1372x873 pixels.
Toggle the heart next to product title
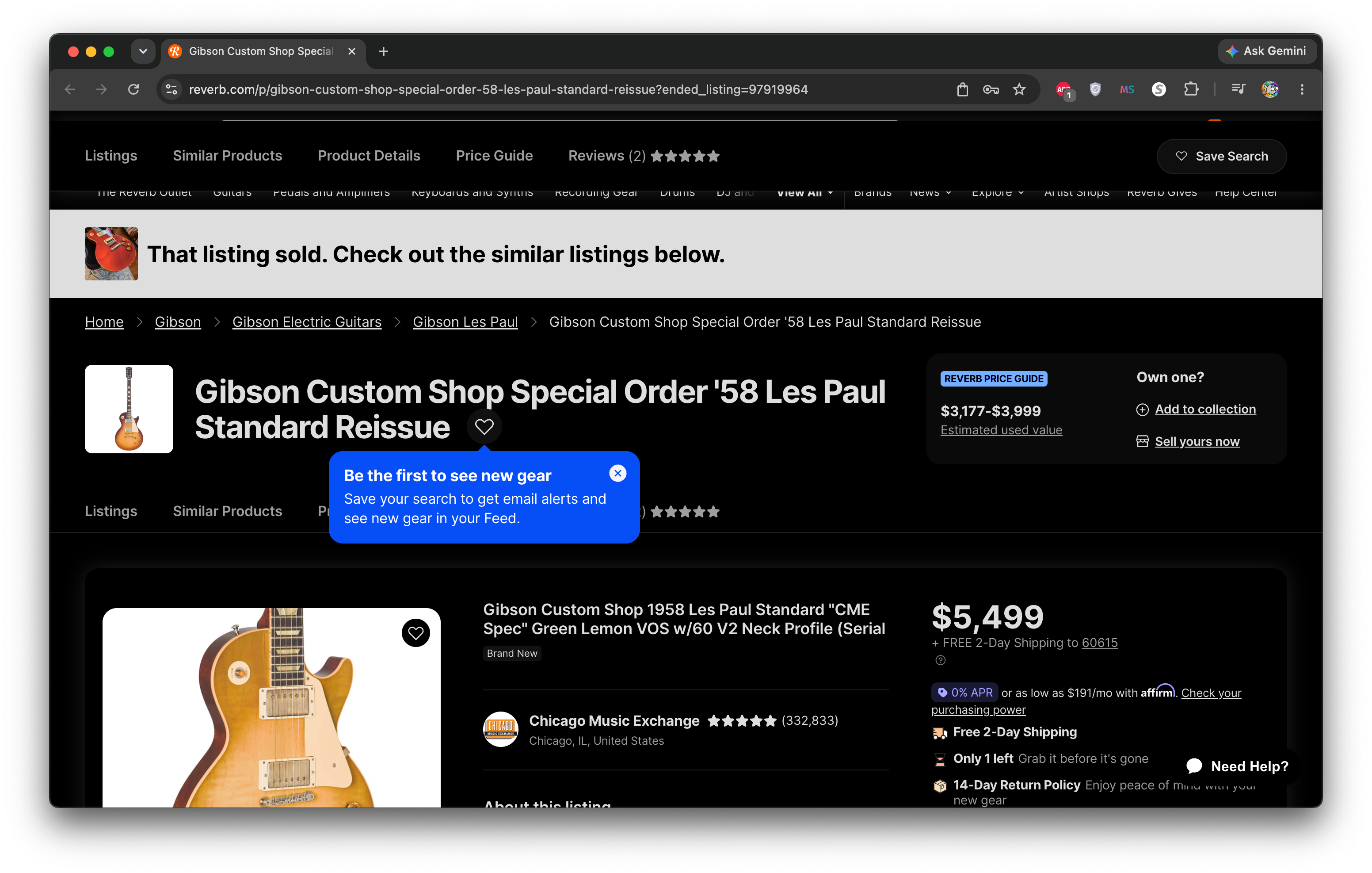point(484,426)
